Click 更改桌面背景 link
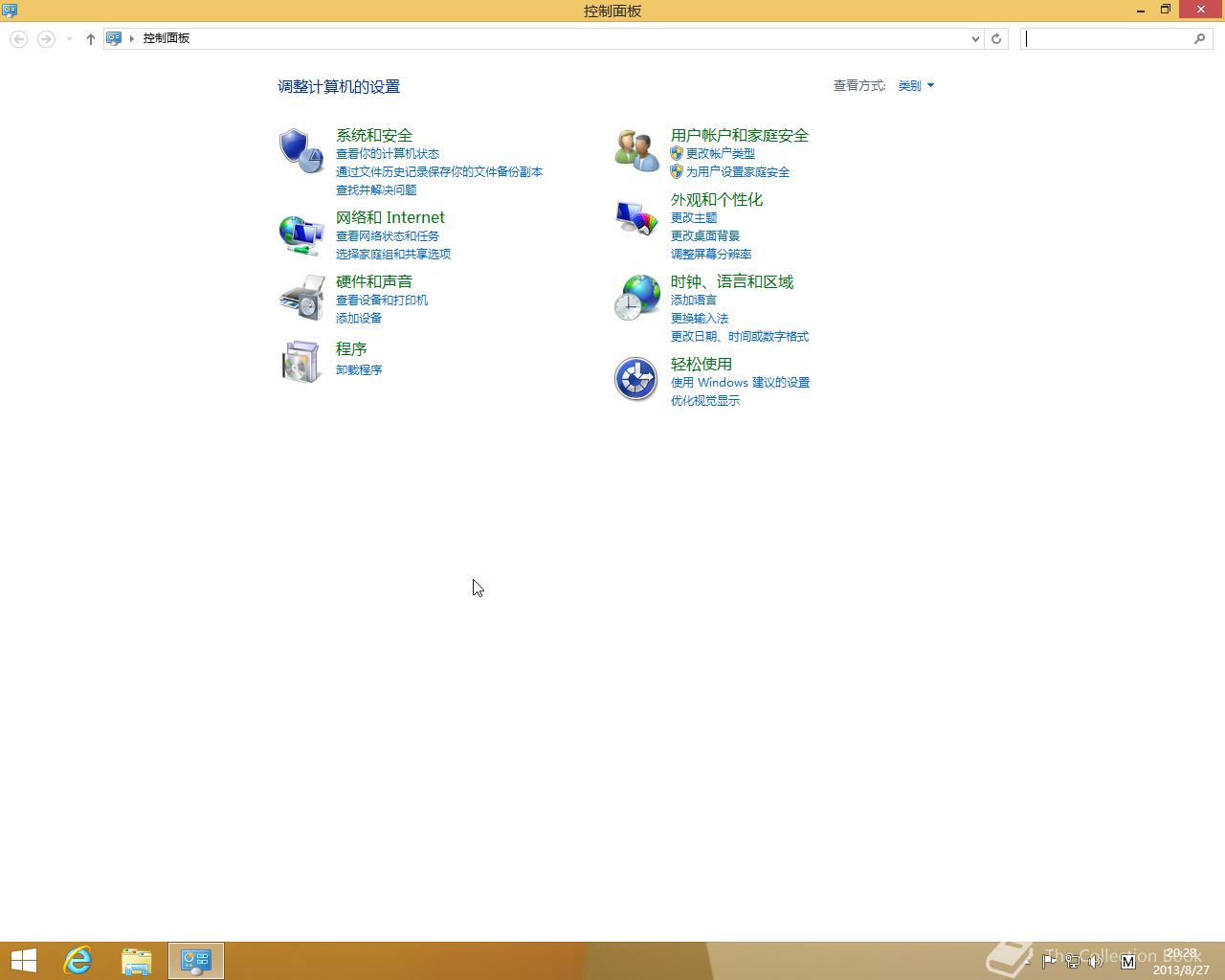Screen dimensions: 1225x980 (x=705, y=235)
